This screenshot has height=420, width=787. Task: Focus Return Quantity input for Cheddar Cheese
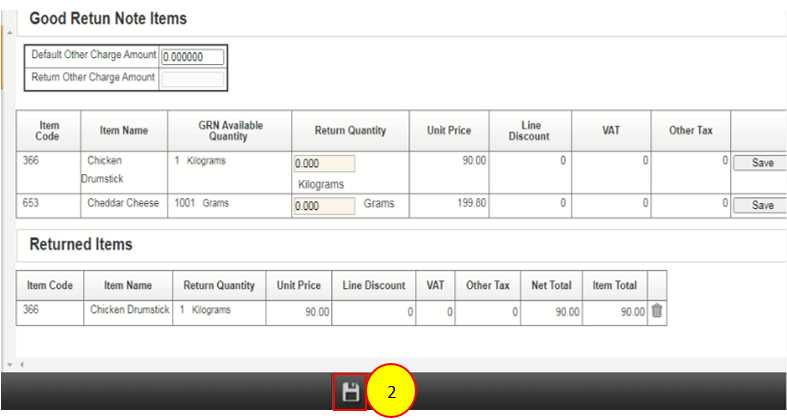pos(323,206)
